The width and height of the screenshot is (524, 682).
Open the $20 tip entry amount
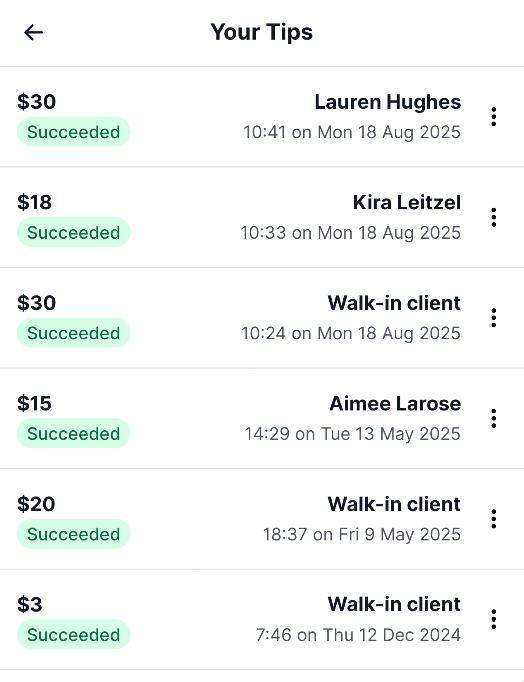pos(36,504)
